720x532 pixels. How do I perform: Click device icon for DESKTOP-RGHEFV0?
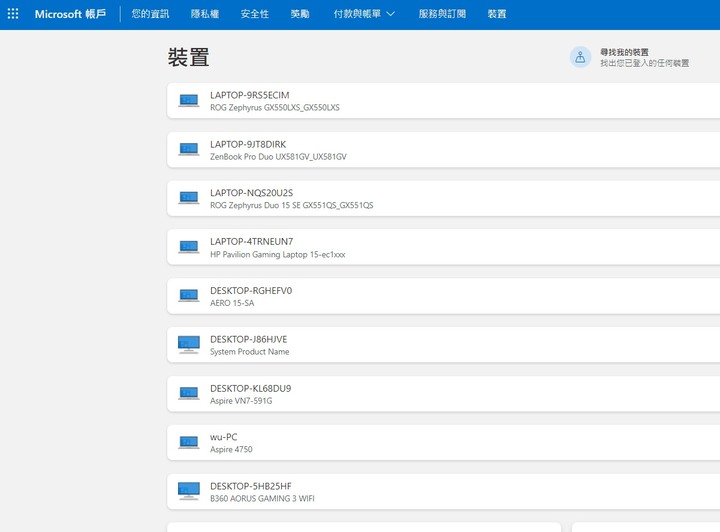pyautogui.click(x=189, y=296)
